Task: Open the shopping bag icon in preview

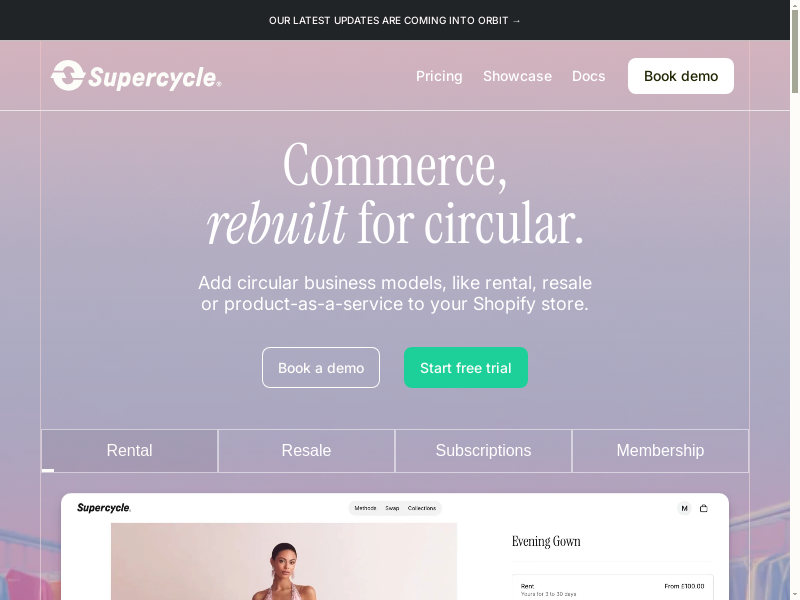Action: click(x=704, y=508)
